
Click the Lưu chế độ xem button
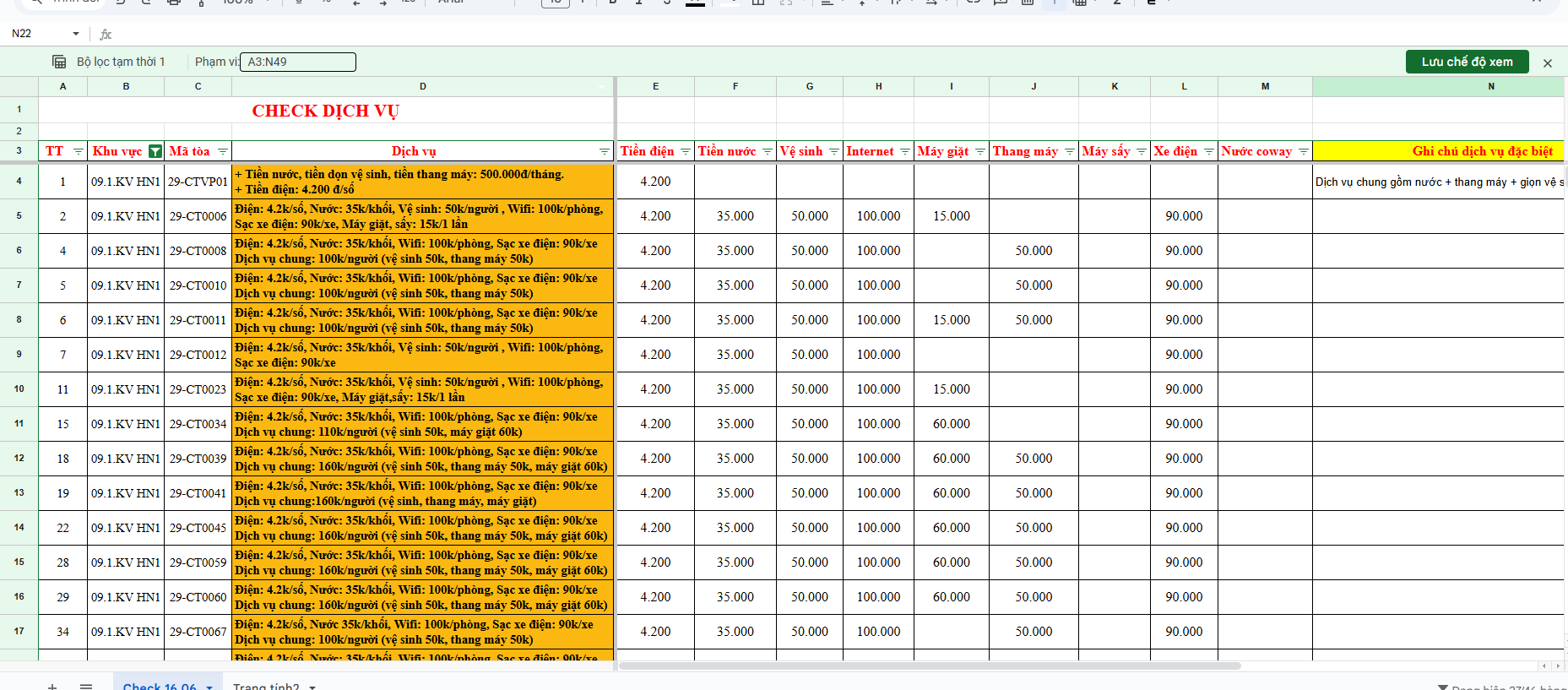click(1467, 62)
